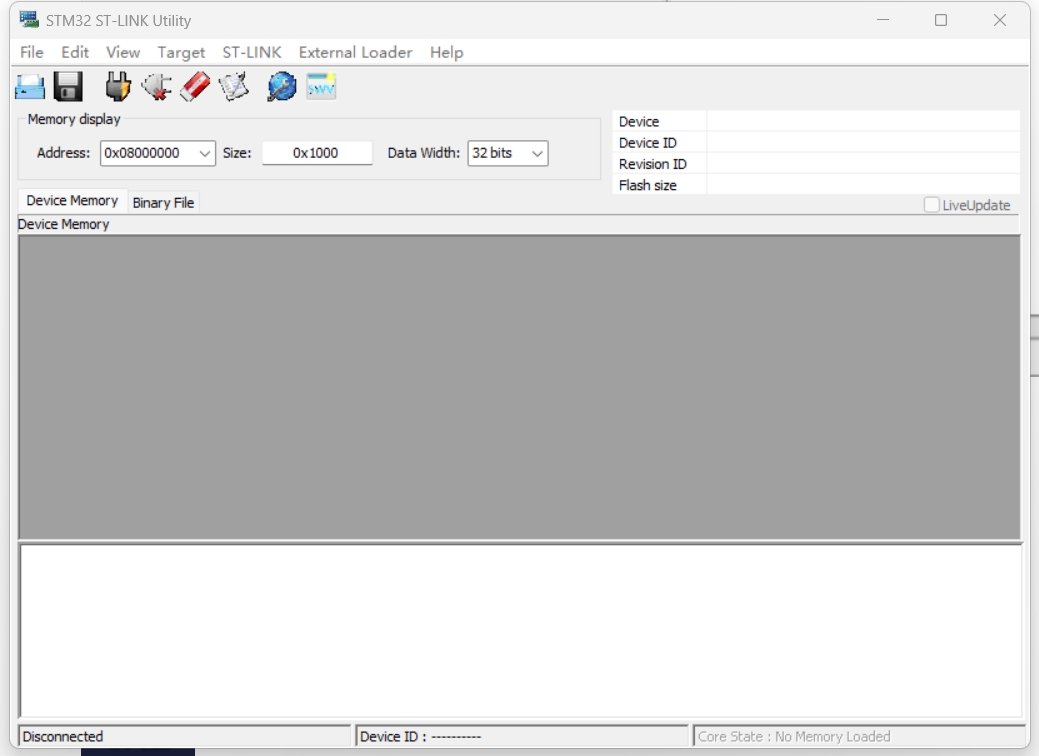Click the blue globe update icon

(282, 87)
